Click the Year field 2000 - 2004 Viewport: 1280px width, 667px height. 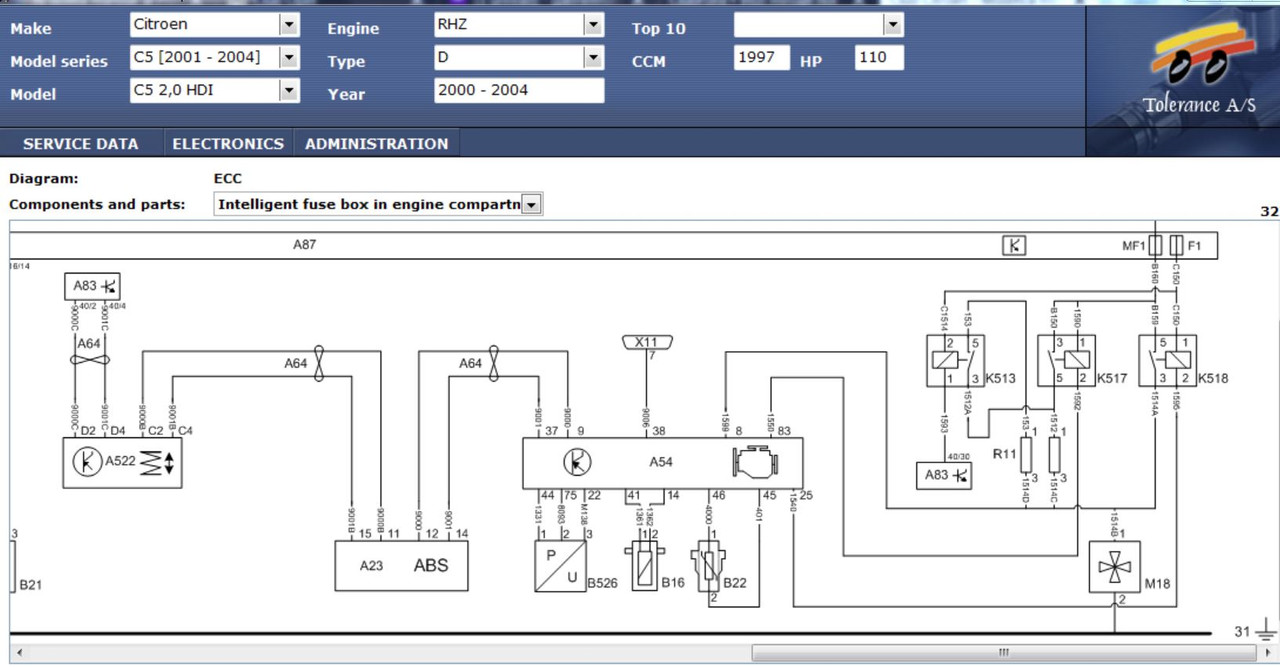(519, 91)
